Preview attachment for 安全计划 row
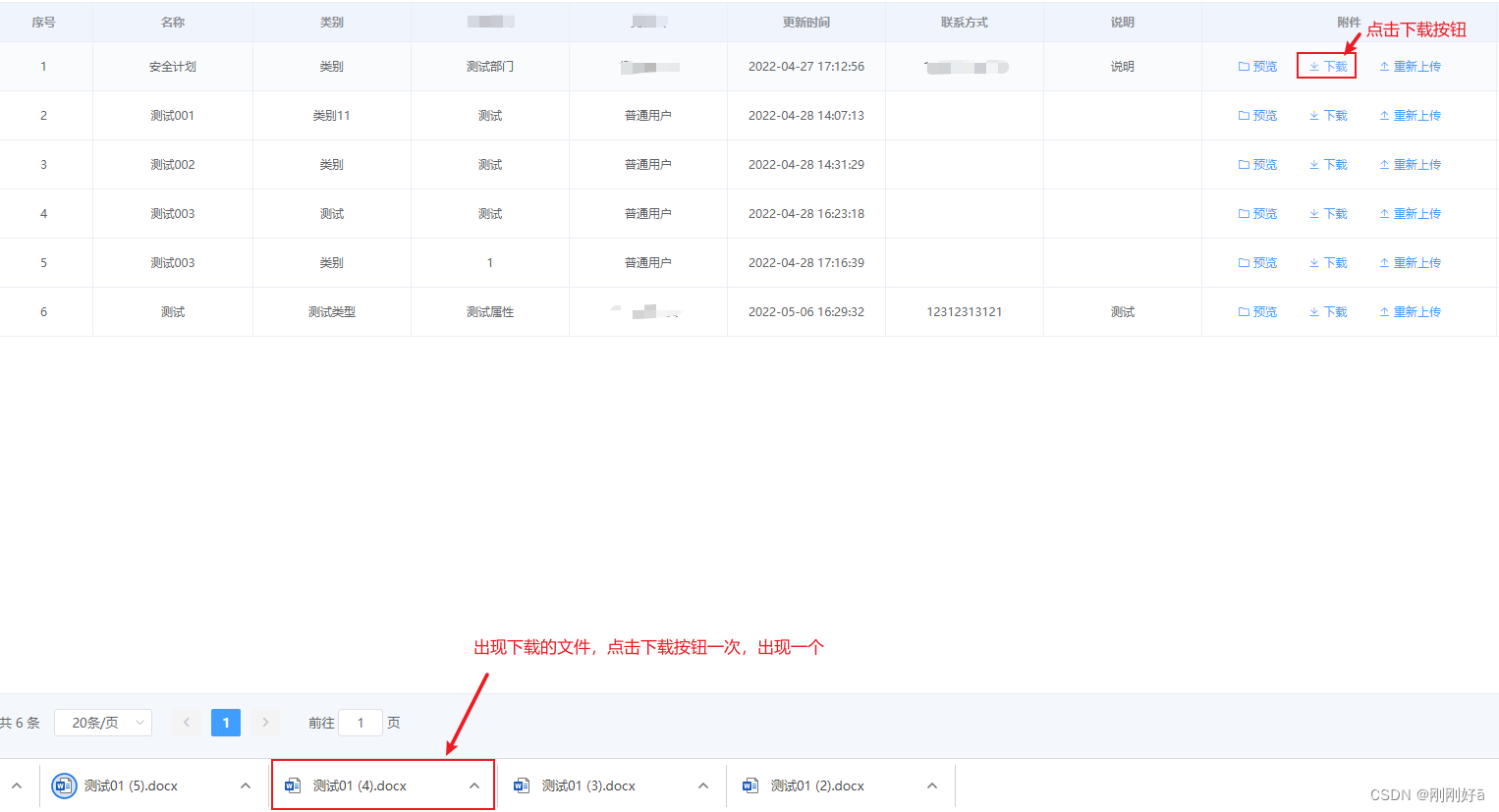Image resolution: width=1499 pixels, height=812 pixels. click(1257, 67)
